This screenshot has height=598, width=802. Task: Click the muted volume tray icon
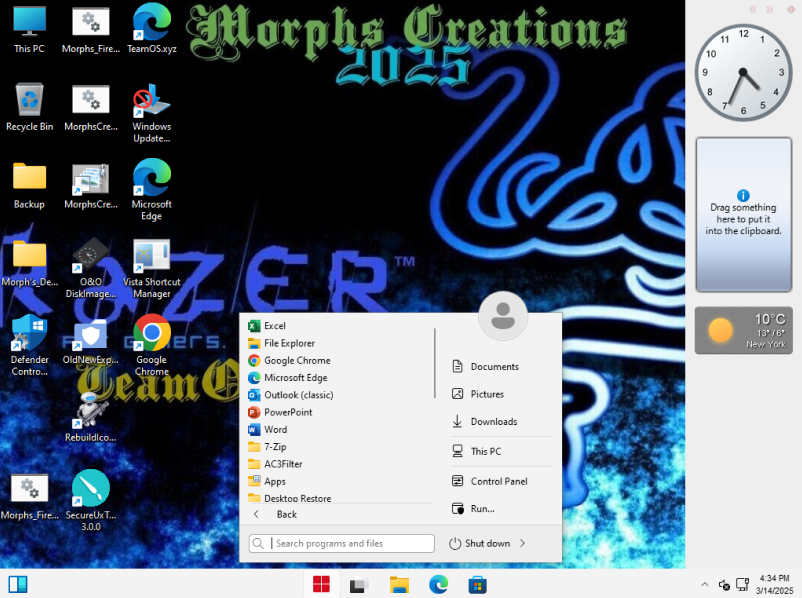point(724,584)
